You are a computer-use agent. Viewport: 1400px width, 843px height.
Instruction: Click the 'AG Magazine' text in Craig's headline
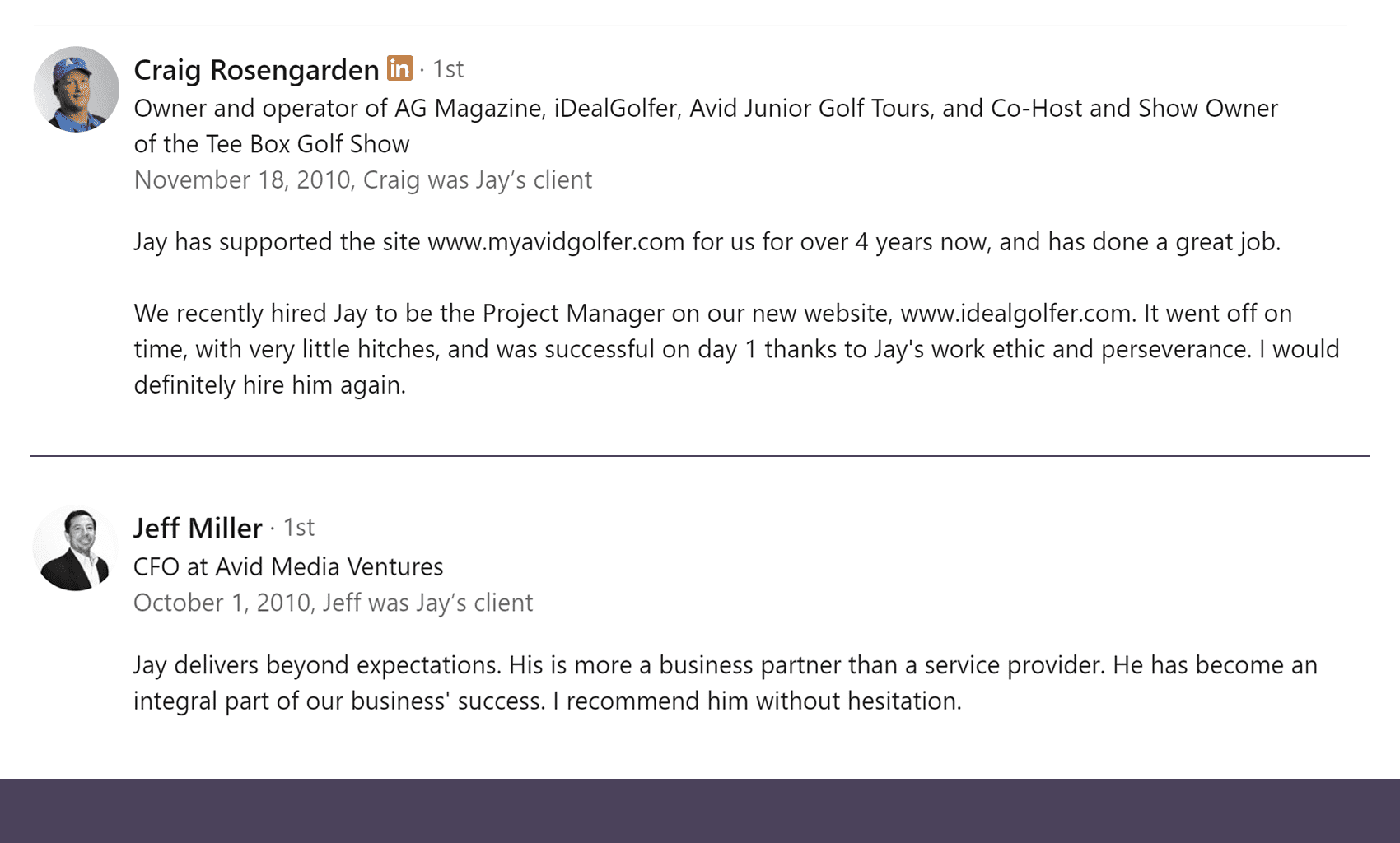[x=468, y=109]
